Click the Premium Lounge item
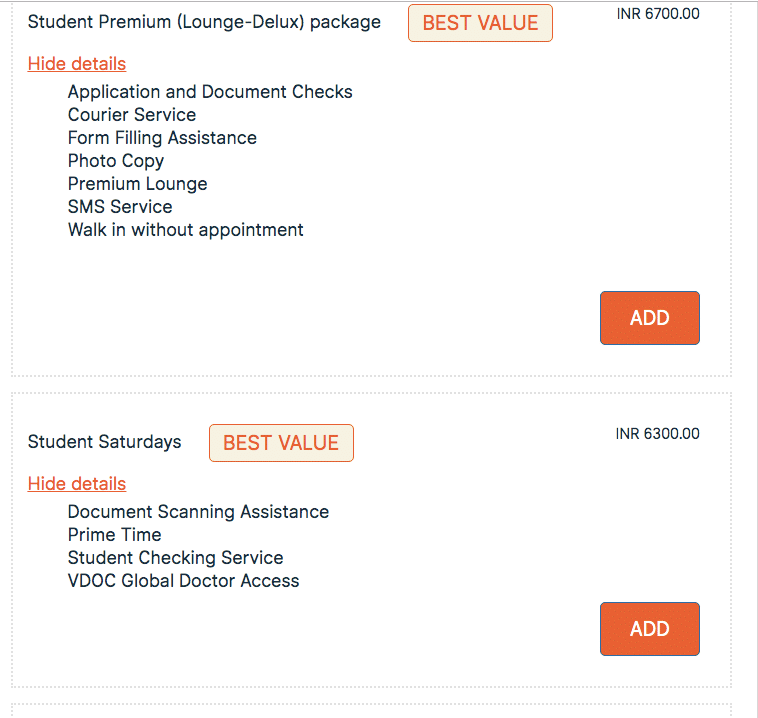 [138, 184]
